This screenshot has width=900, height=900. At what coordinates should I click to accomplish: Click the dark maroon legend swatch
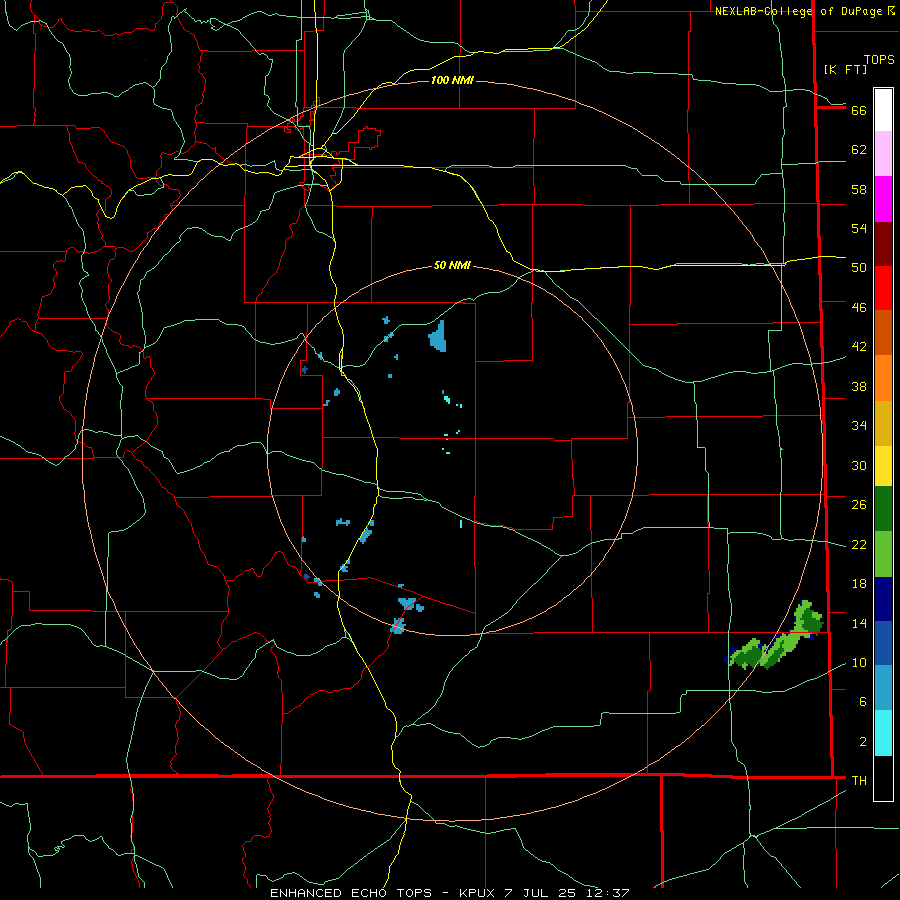[883, 244]
